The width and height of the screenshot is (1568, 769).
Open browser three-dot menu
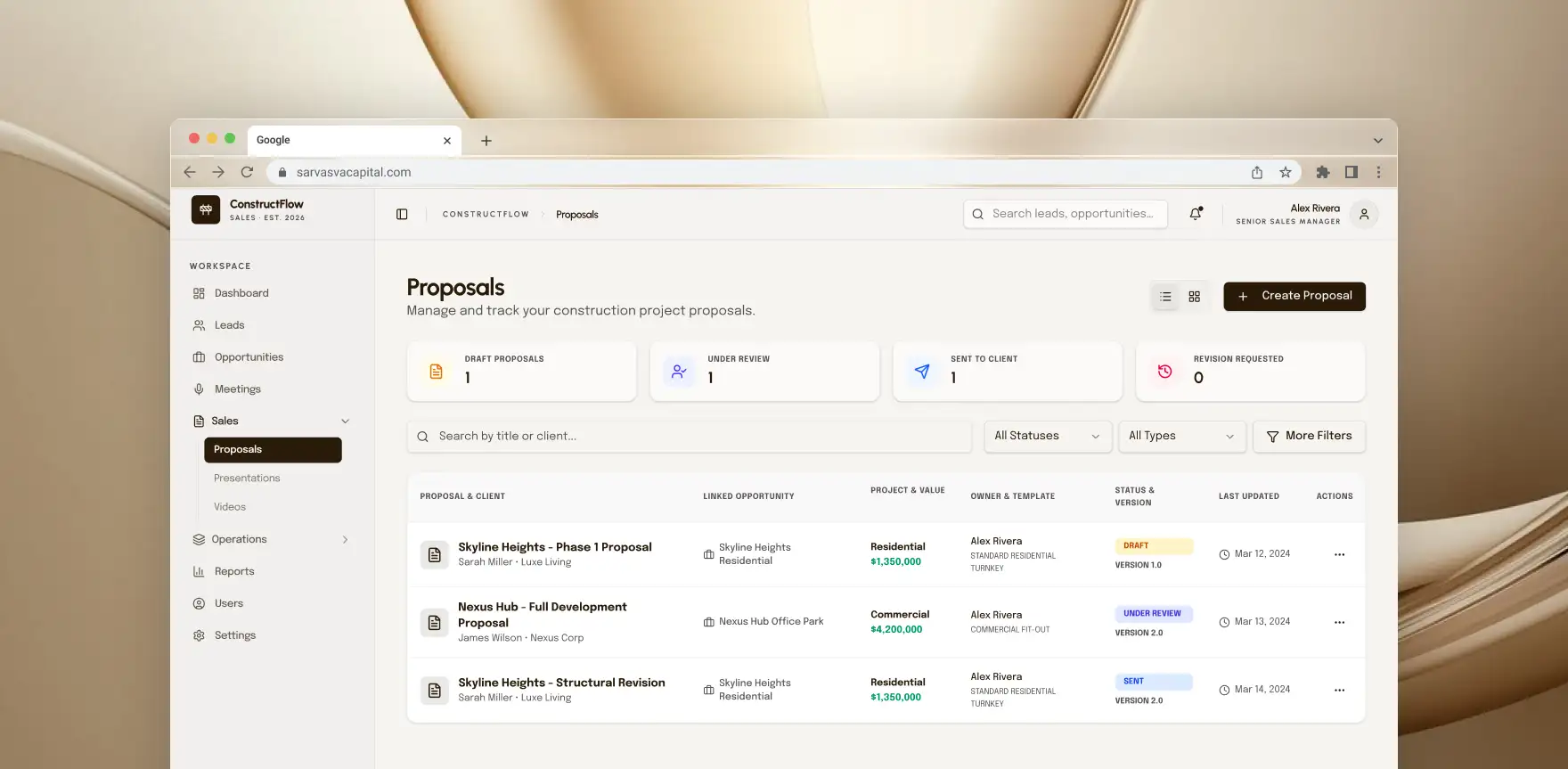pos(1378,172)
